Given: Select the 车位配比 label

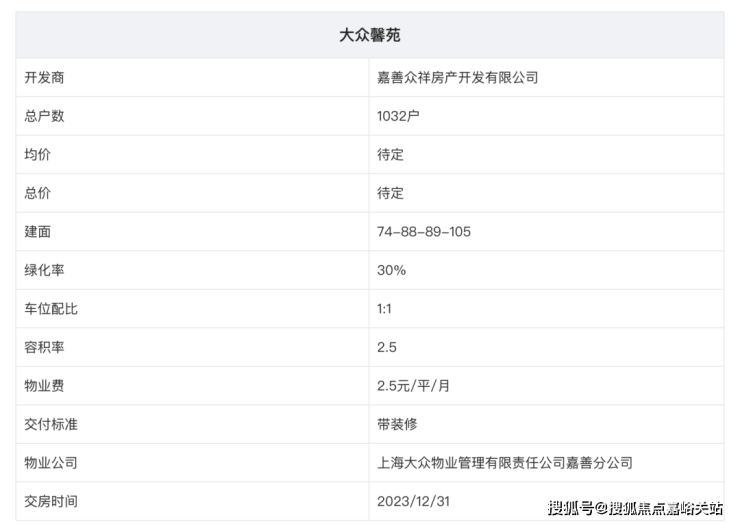Looking at the screenshot, I should tap(51, 309).
